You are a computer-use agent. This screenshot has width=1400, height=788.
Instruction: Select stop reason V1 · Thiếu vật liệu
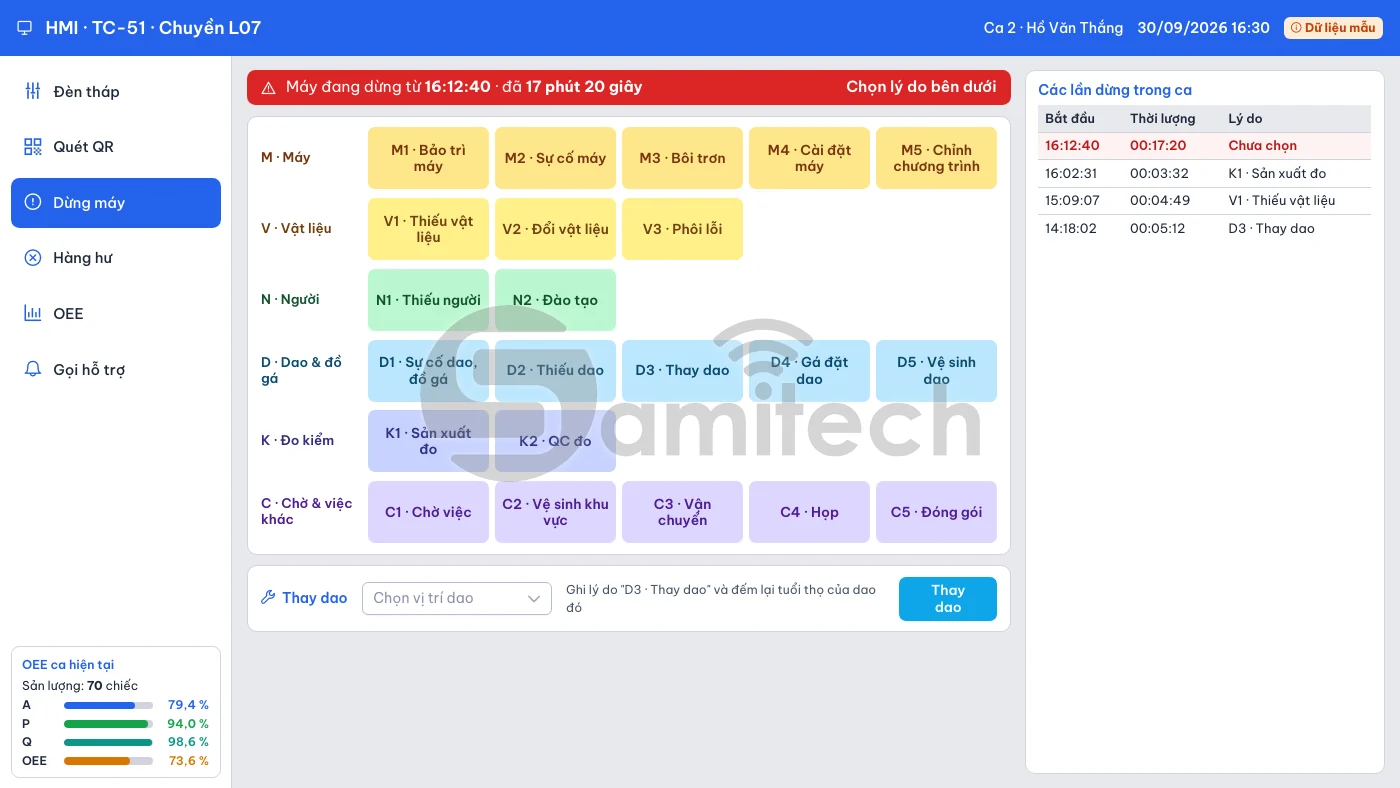click(428, 229)
